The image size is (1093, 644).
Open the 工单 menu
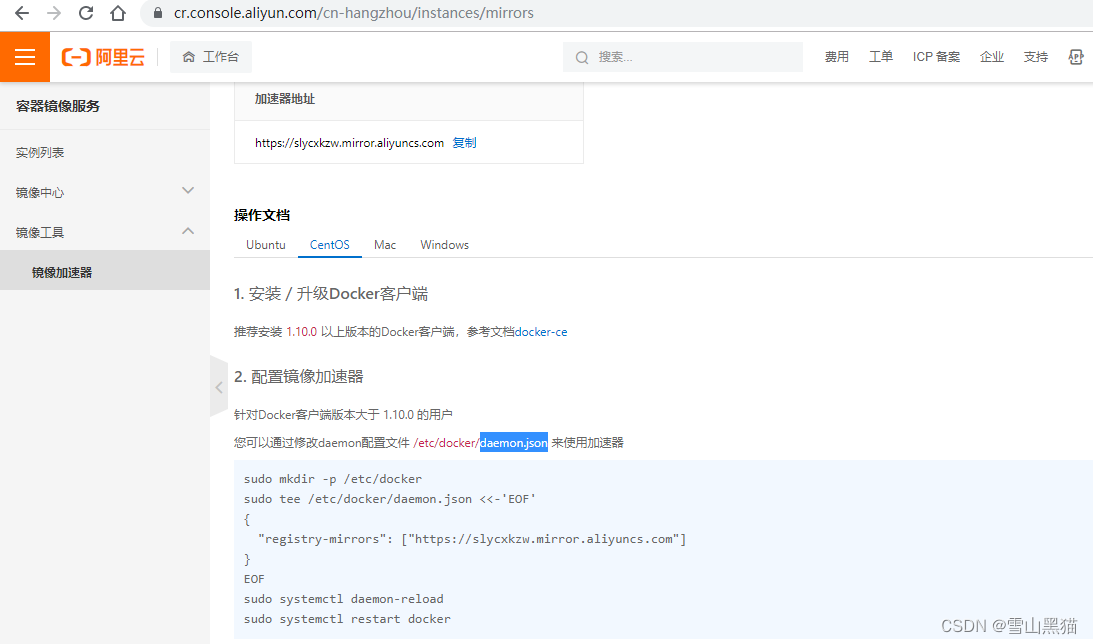pos(880,56)
